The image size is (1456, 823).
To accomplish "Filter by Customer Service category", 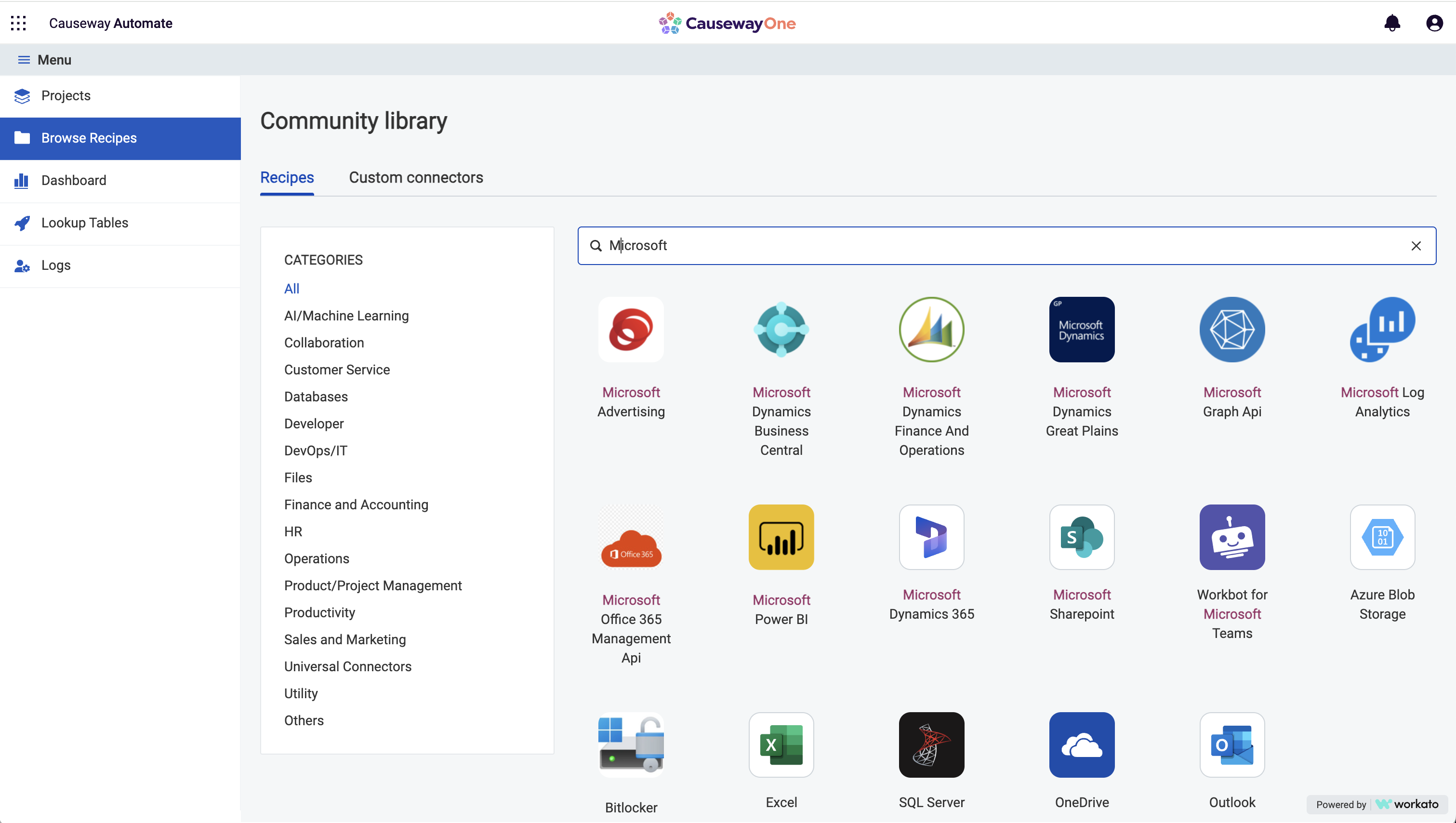I will (337, 370).
